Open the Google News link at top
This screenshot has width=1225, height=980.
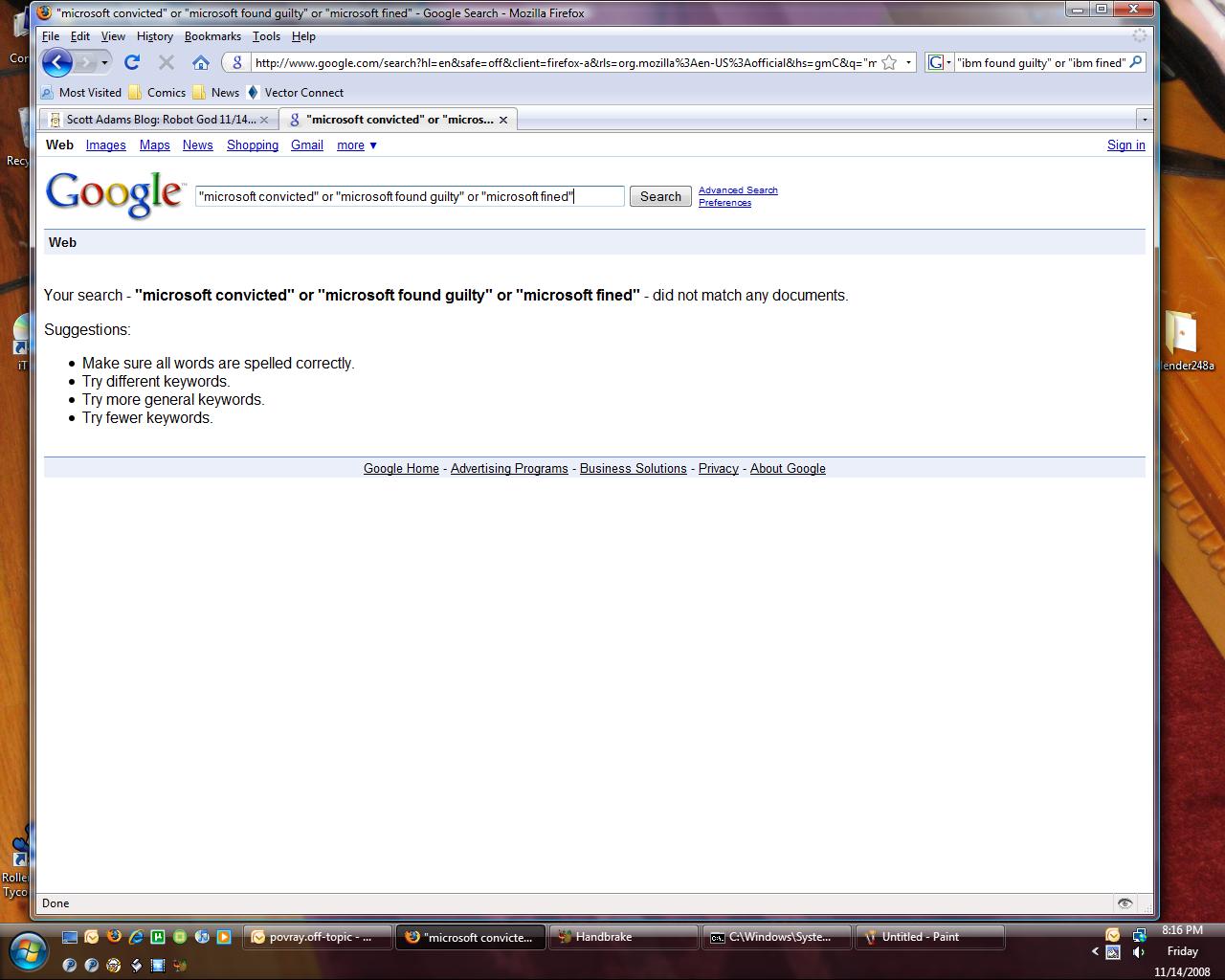point(197,145)
